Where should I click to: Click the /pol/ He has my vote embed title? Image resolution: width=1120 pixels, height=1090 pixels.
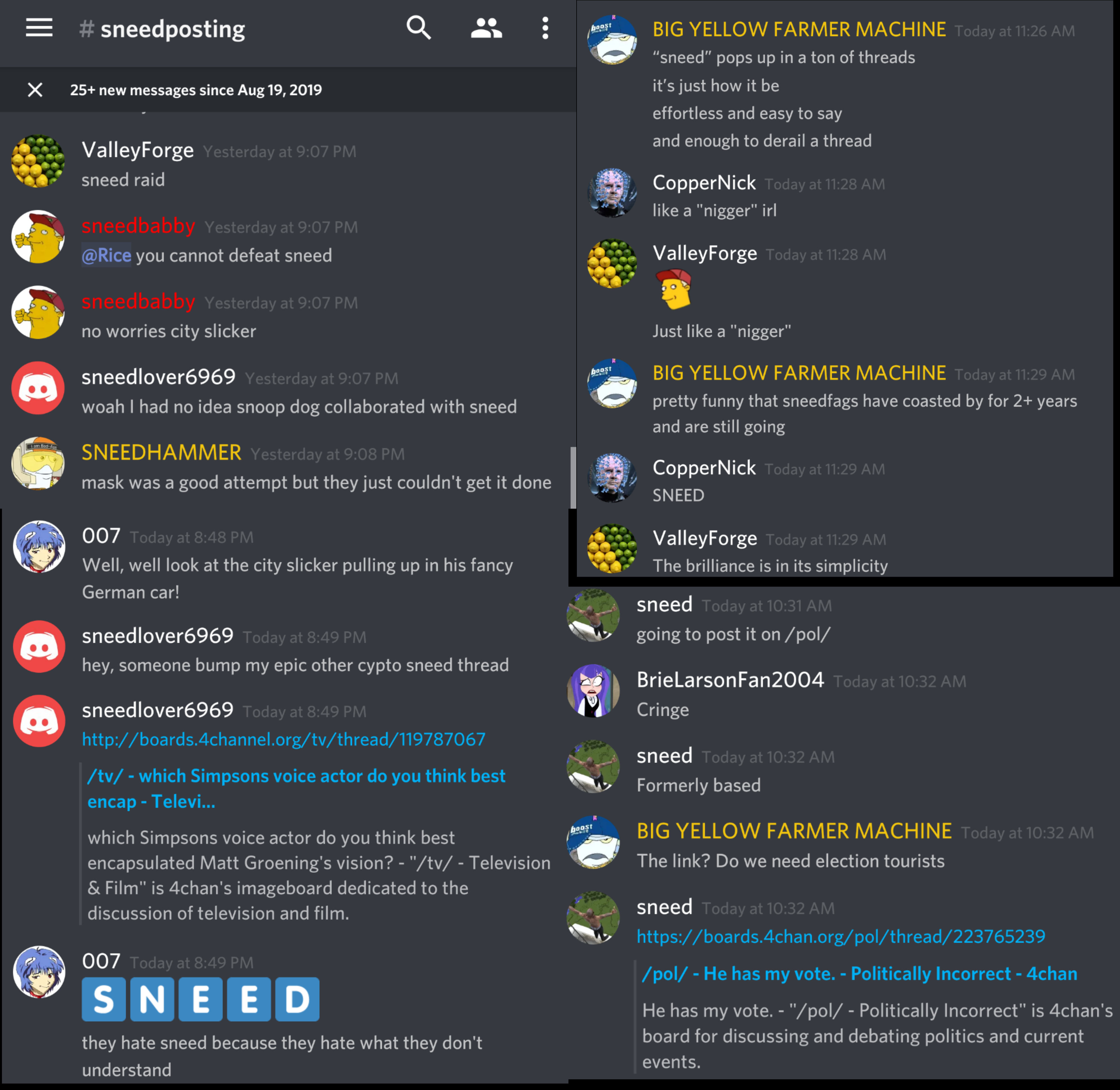(x=859, y=973)
